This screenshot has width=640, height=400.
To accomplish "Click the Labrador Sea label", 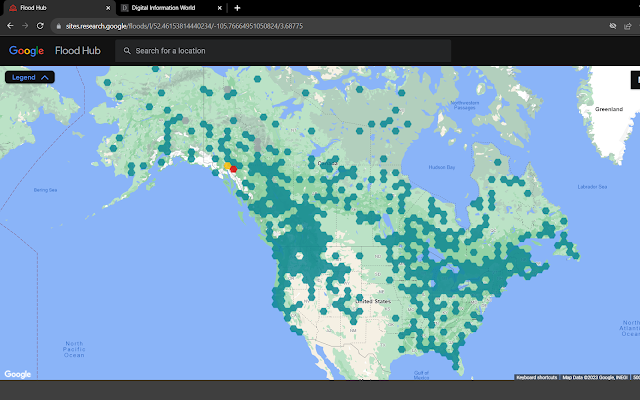I will point(592,187).
